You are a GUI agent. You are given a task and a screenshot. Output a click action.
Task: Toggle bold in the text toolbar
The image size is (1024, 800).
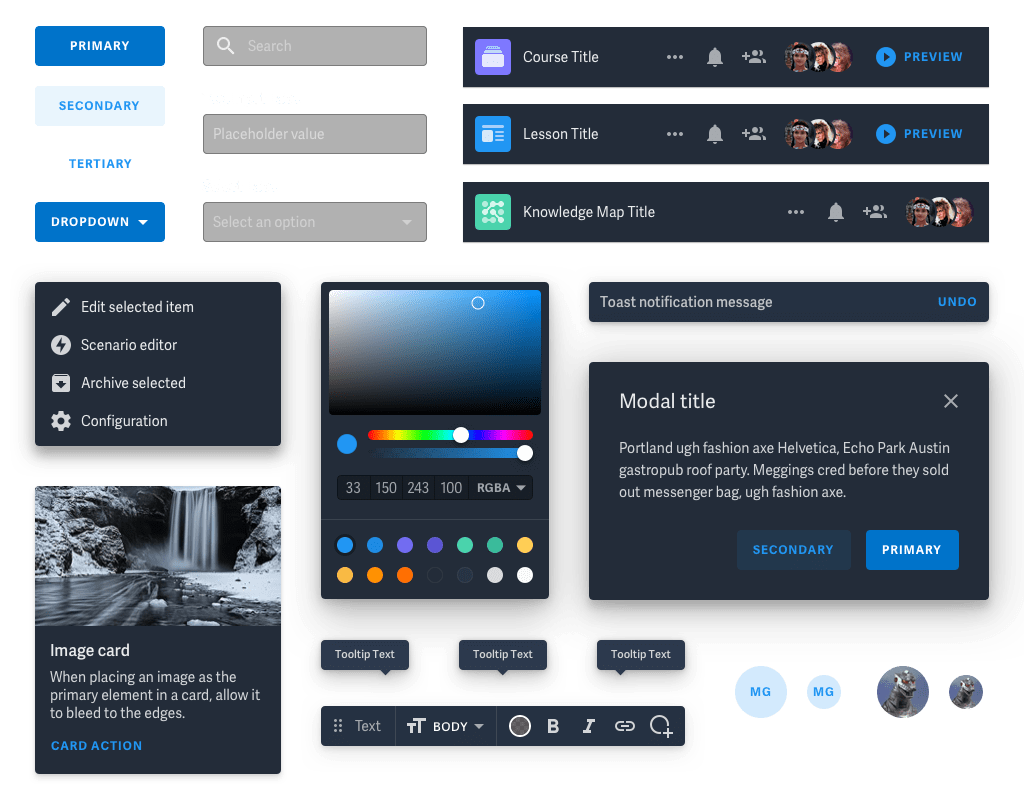(x=553, y=726)
